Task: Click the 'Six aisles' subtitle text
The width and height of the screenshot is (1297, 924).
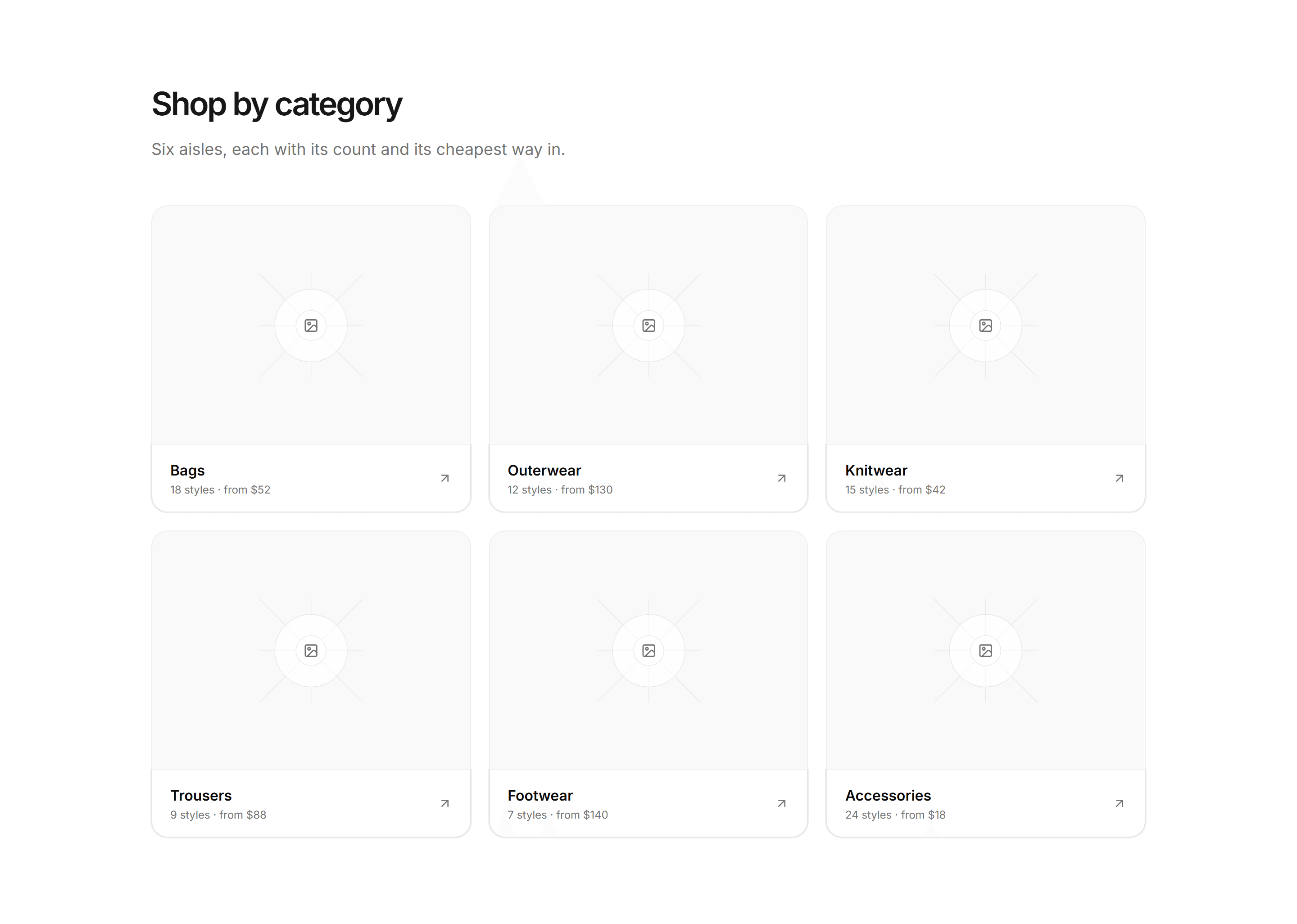Action: point(358,149)
